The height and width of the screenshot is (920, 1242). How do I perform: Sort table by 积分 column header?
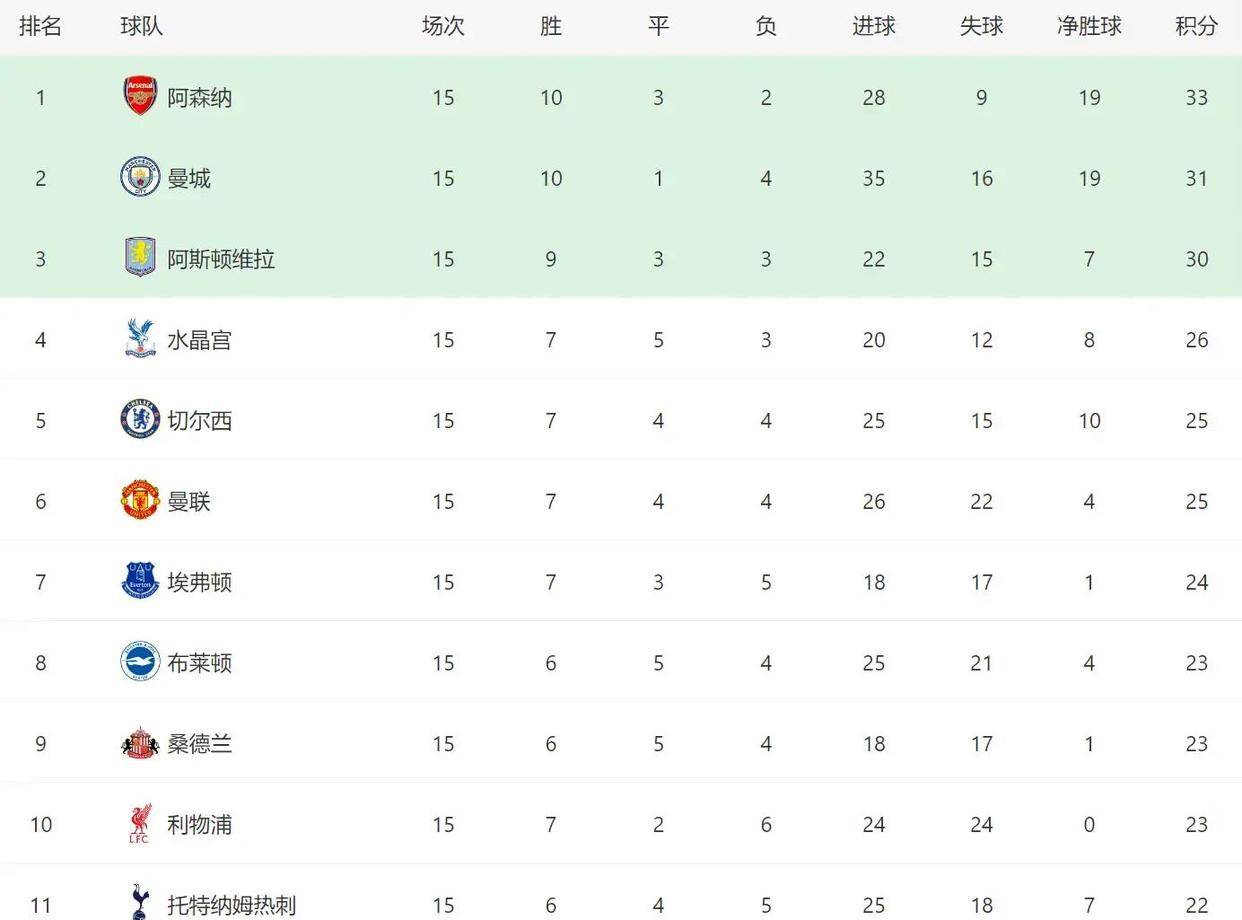[x=1196, y=27]
